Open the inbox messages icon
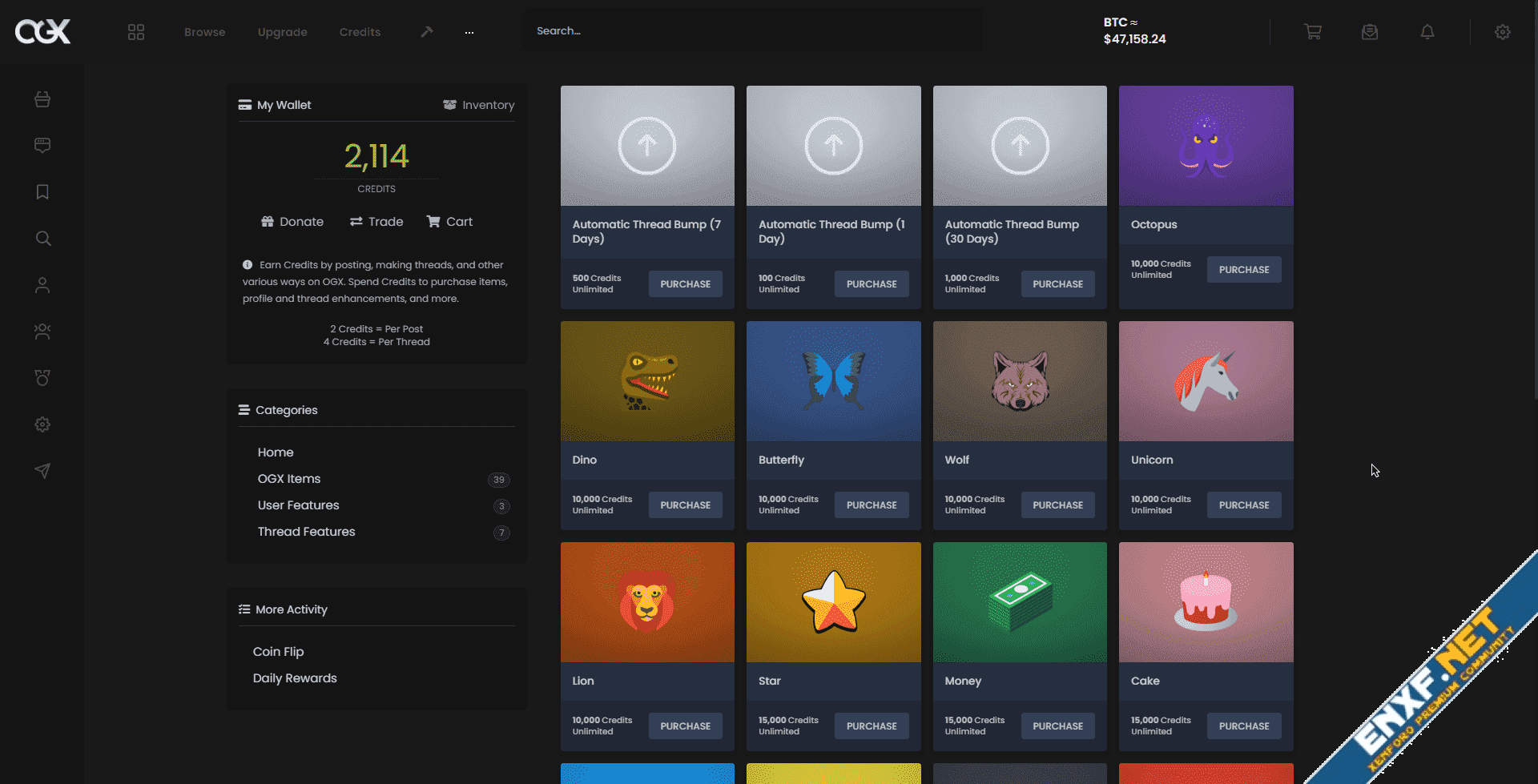Image resolution: width=1538 pixels, height=784 pixels. click(x=1370, y=32)
